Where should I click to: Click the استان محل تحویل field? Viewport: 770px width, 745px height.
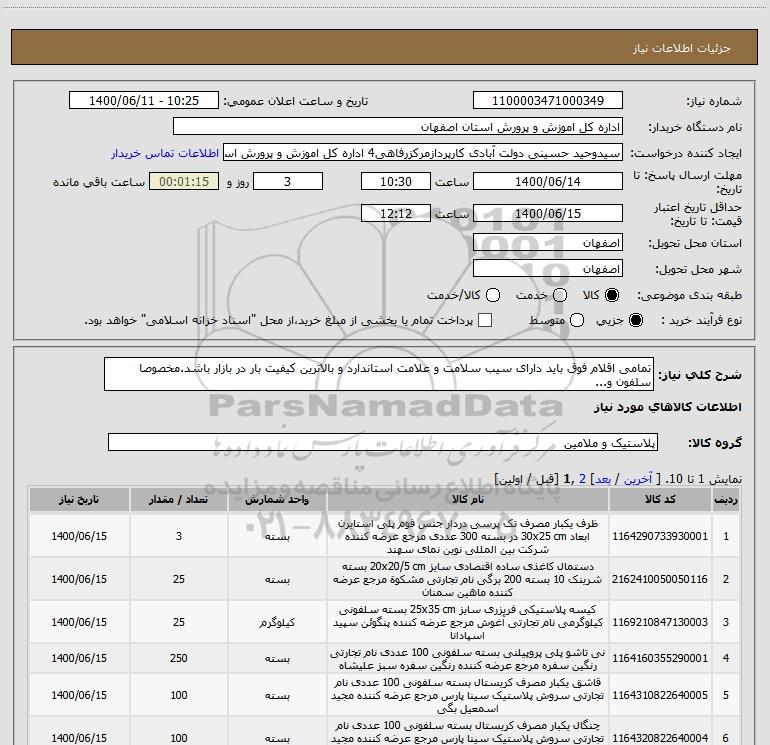[548, 243]
